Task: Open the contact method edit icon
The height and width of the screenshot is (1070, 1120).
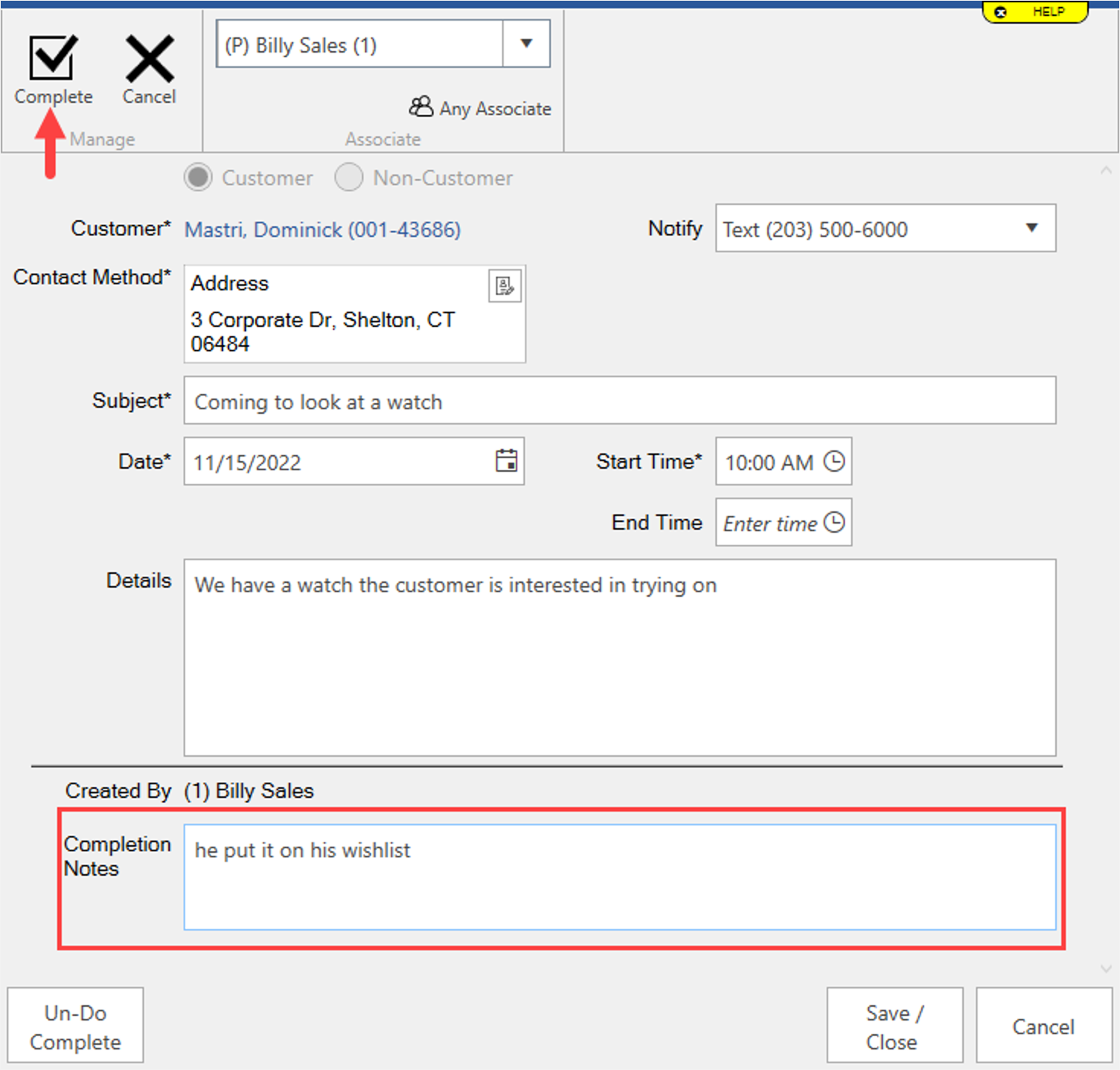Action: 504,286
